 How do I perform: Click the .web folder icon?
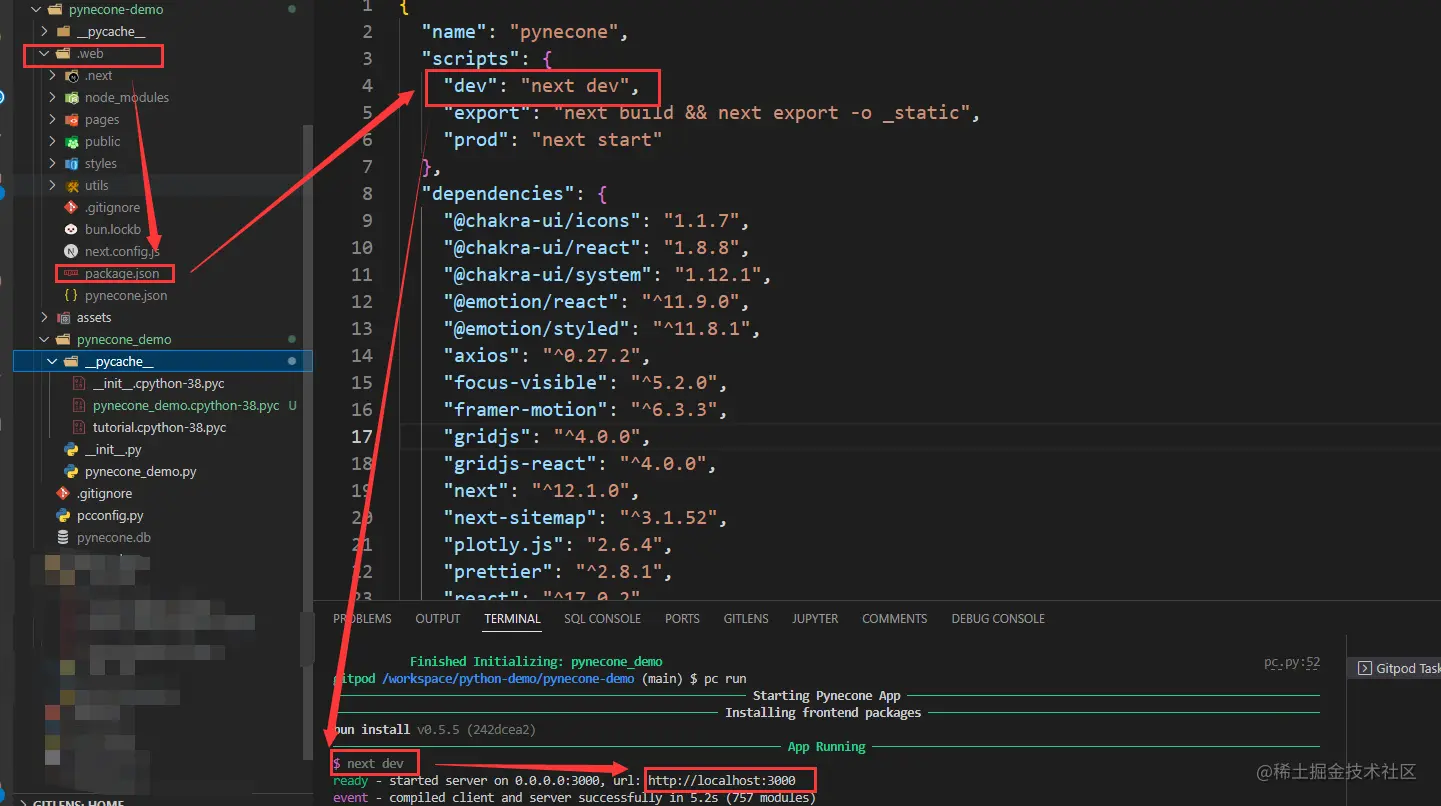pyautogui.click(x=63, y=54)
